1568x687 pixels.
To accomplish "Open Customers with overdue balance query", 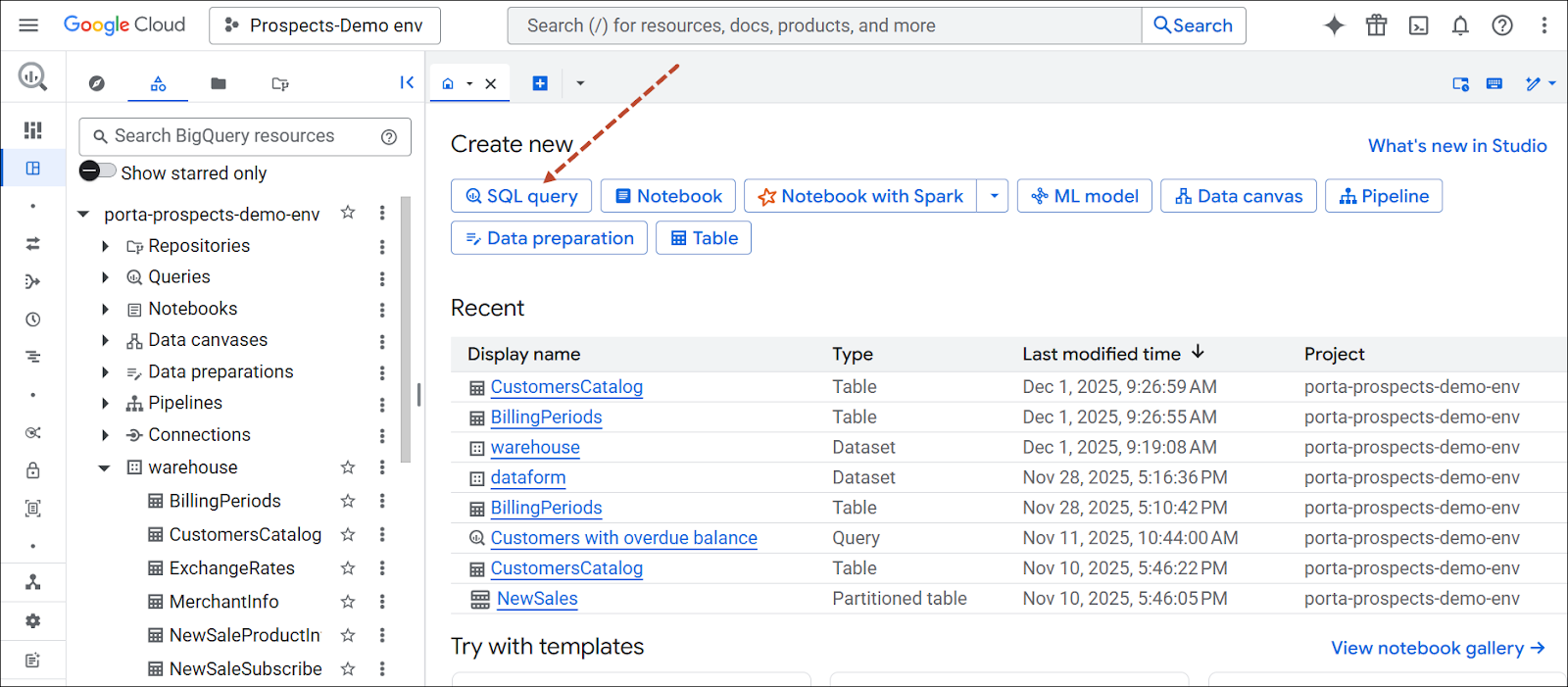I will tap(624, 538).
